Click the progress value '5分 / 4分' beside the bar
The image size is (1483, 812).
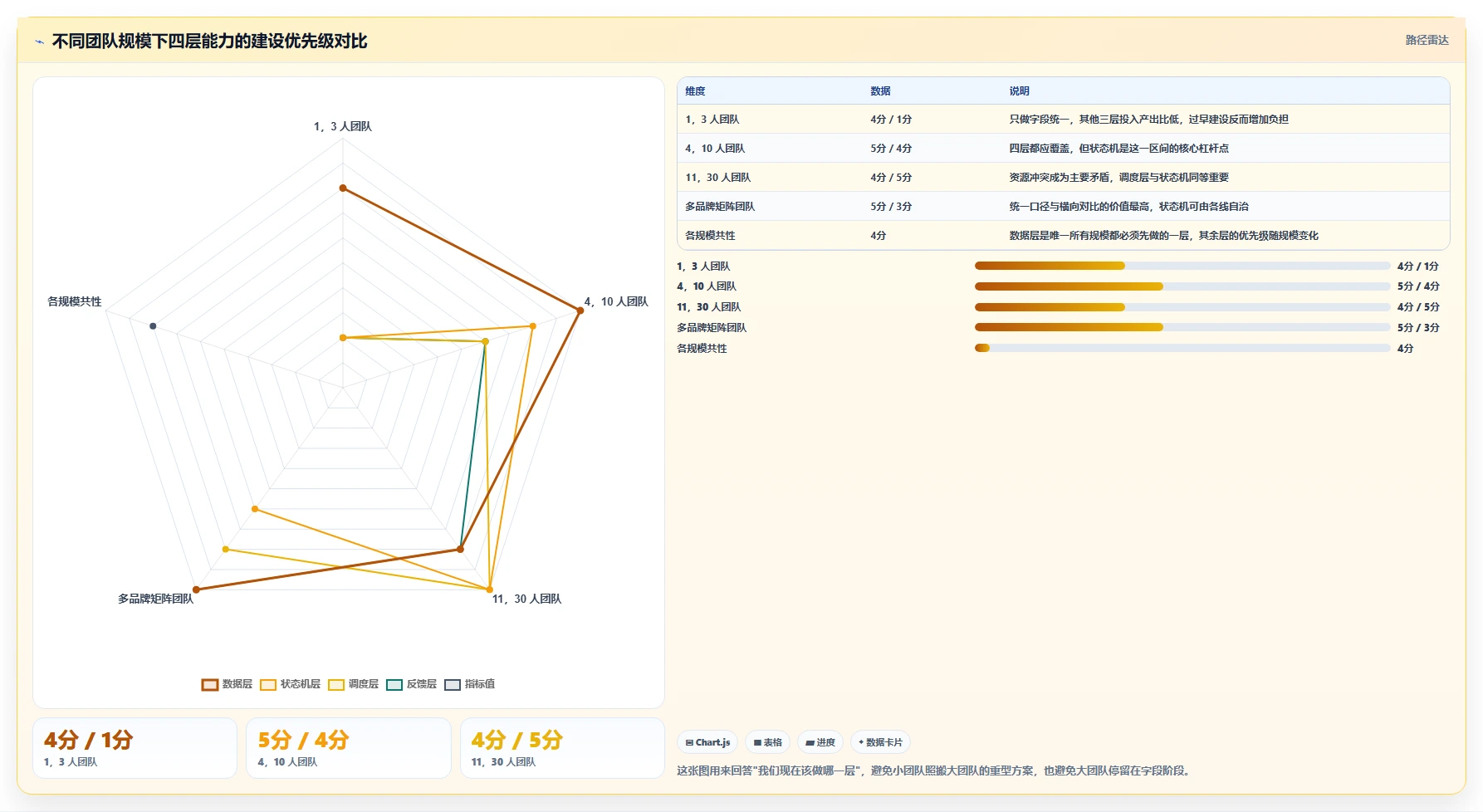point(1418,286)
